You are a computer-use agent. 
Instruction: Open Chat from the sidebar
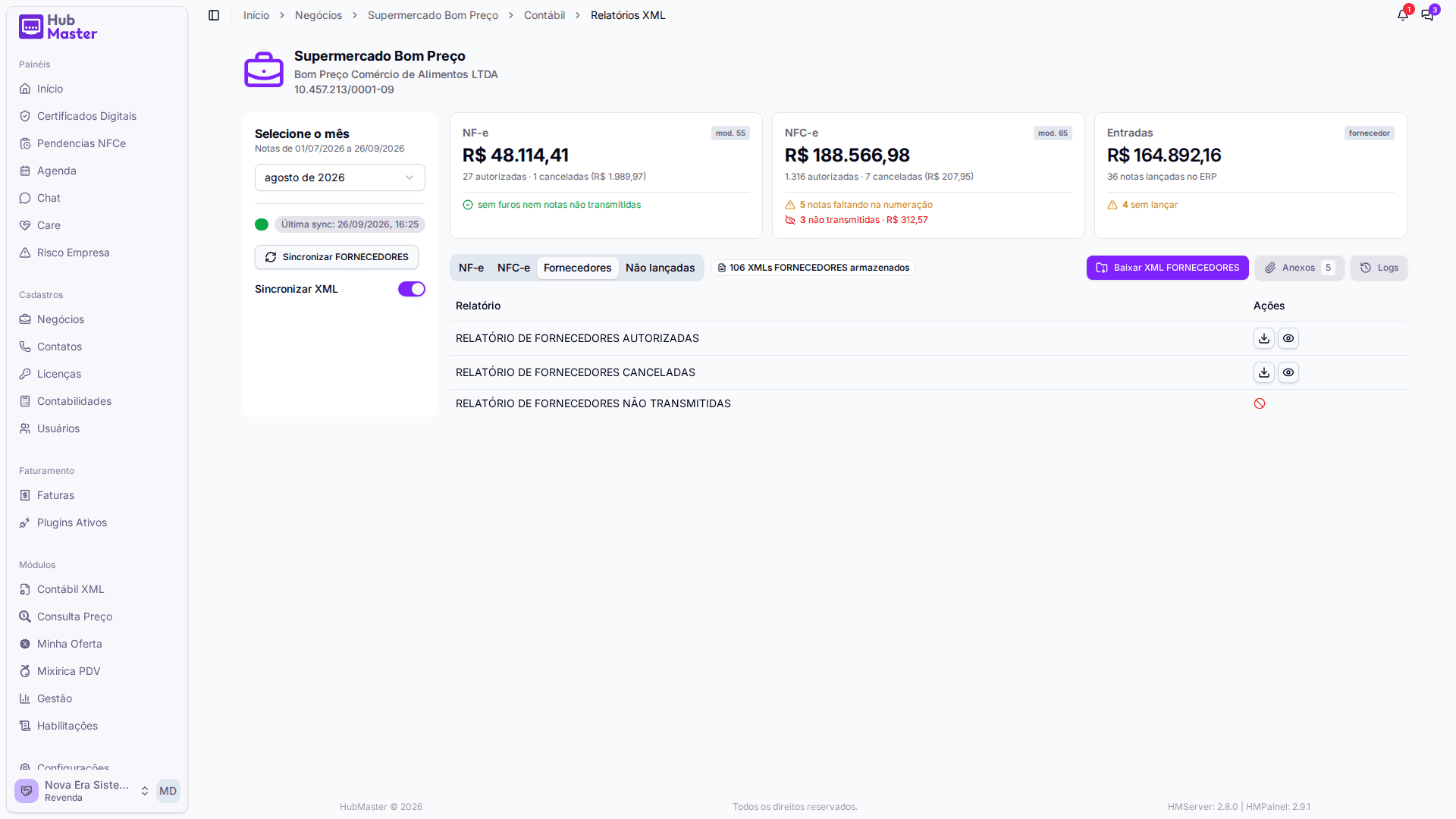coord(97,198)
